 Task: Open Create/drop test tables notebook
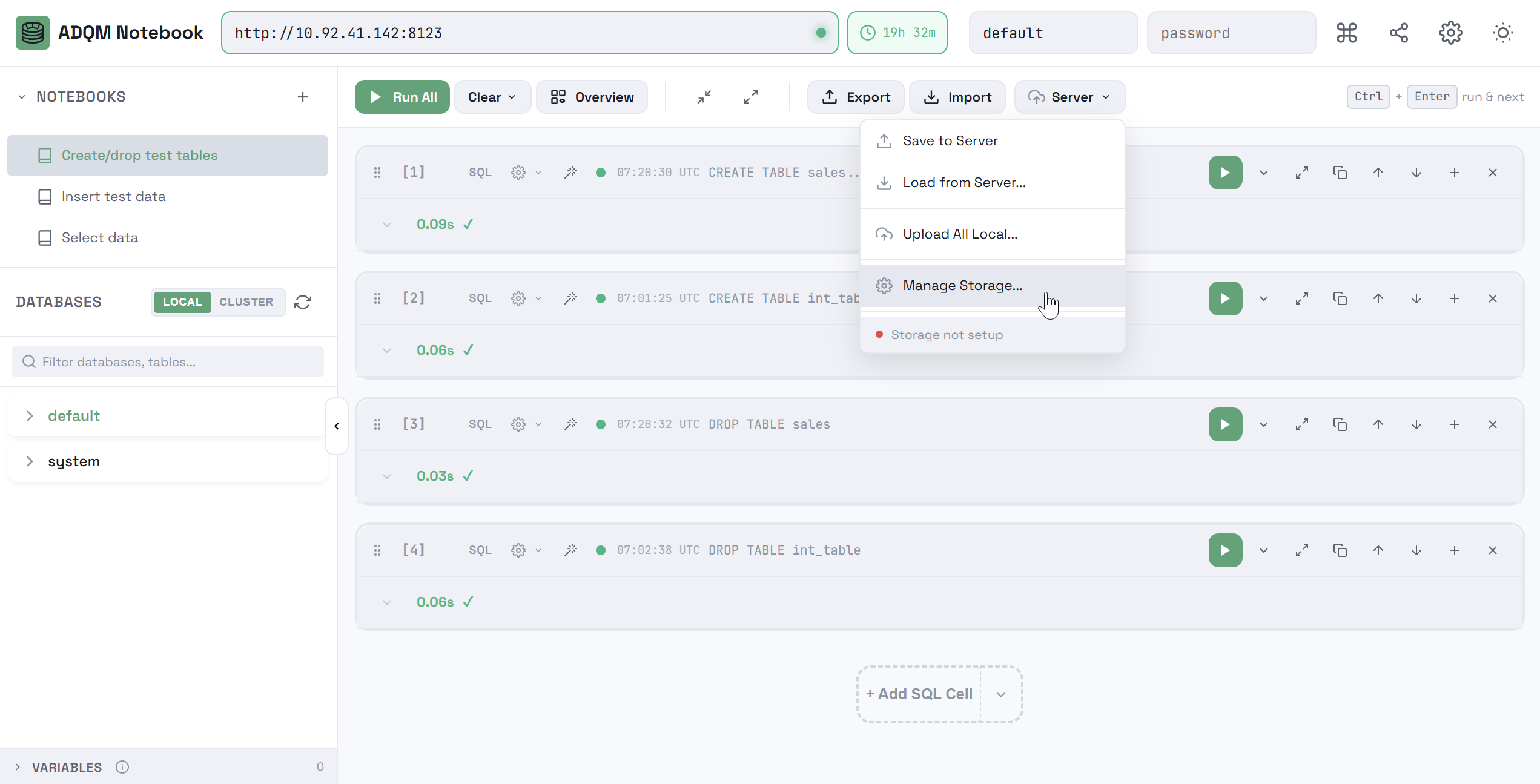(168, 156)
